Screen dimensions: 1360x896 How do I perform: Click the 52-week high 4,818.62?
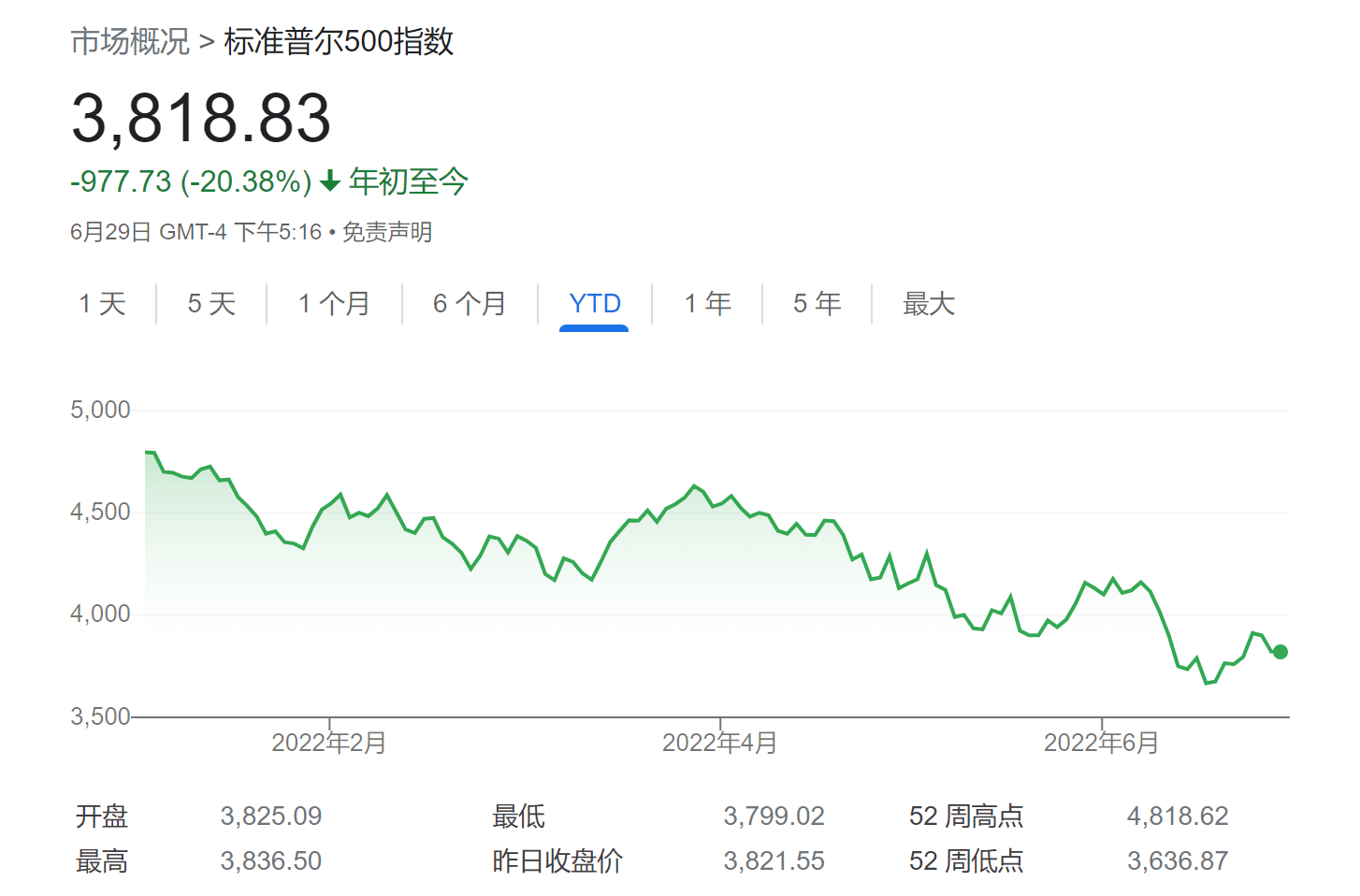pos(1178,817)
